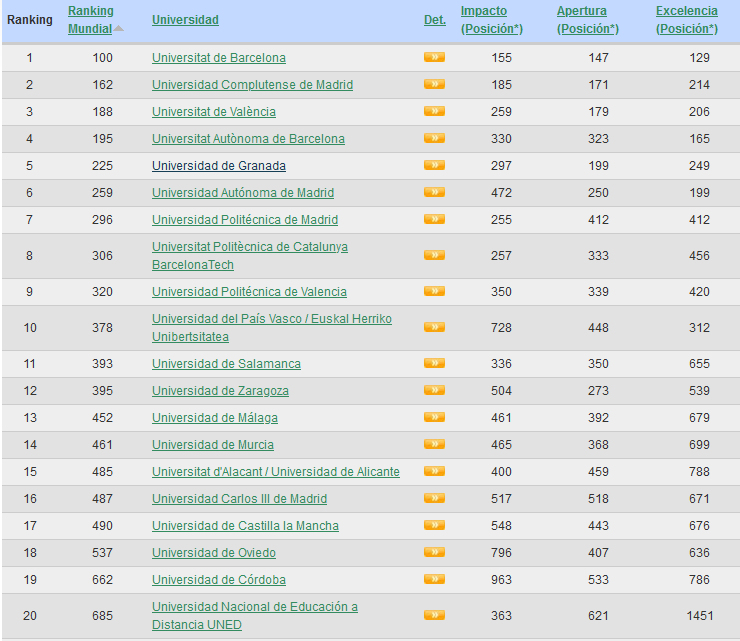Open Universidad de Castilla la Mancha link
The height and width of the screenshot is (641, 740).
tap(245, 525)
